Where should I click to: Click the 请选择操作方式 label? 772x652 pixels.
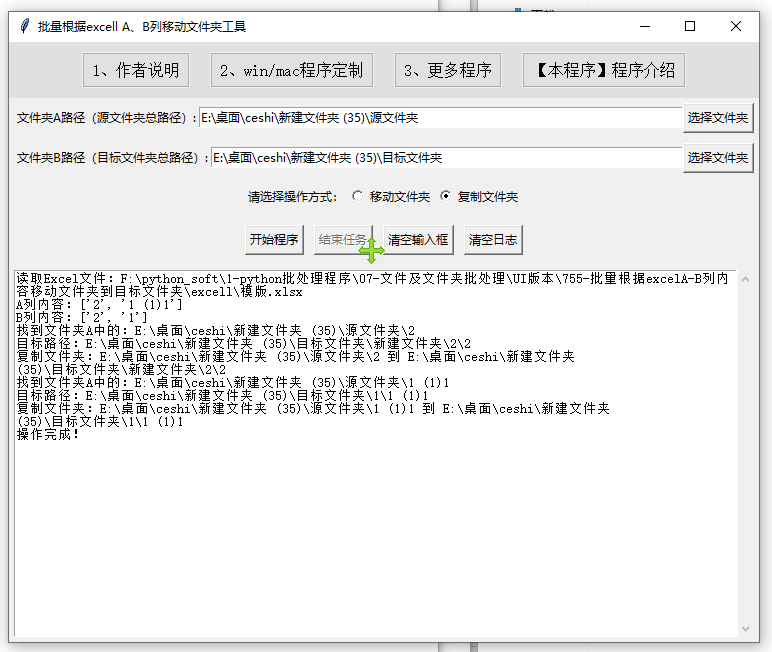292,197
